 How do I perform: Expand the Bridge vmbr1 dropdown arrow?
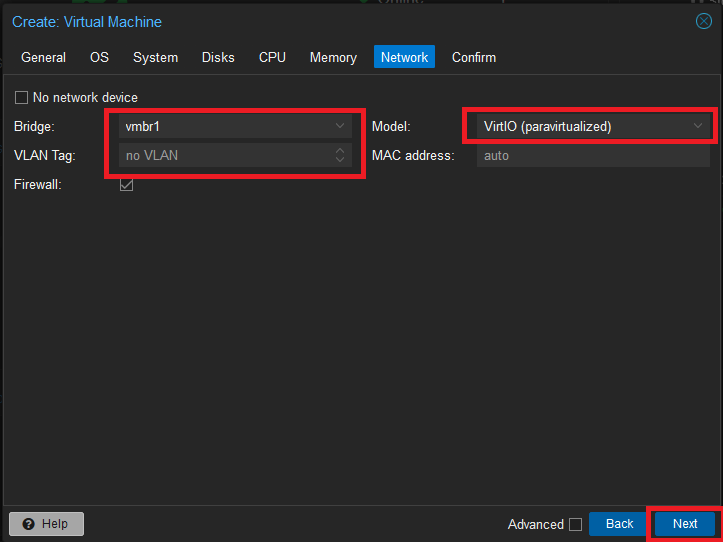coord(340,126)
